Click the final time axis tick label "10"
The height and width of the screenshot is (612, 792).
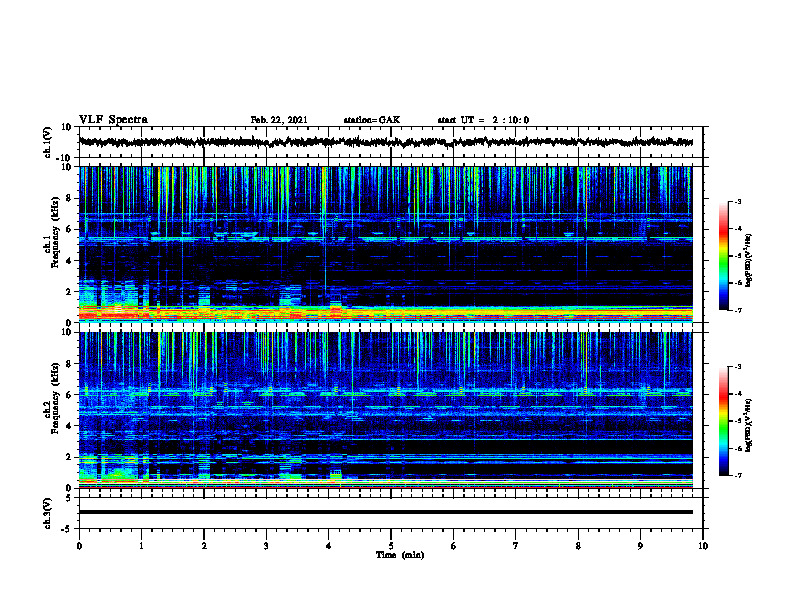703,546
